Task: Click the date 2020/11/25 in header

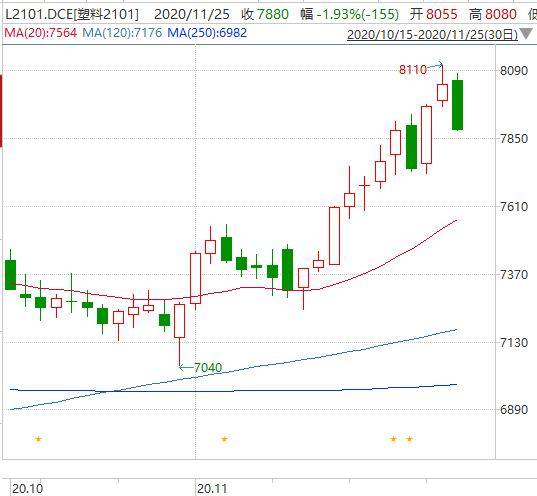Action: click(192, 14)
